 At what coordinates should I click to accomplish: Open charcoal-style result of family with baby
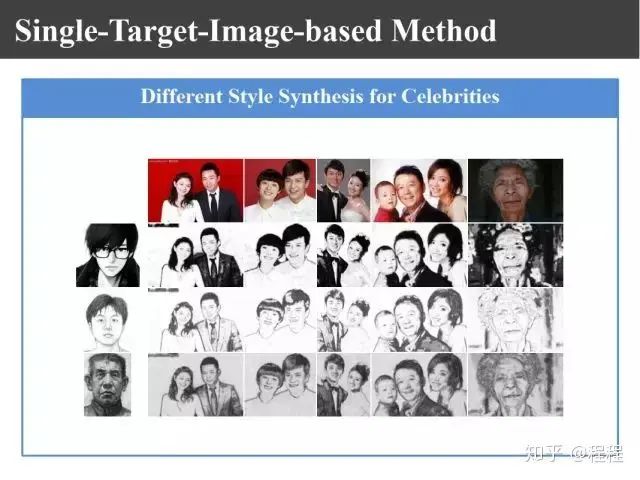coord(419,384)
